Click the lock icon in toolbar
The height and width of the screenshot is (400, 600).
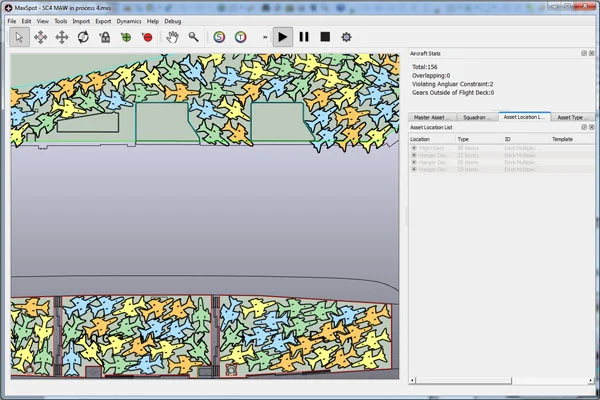[x=104, y=37]
